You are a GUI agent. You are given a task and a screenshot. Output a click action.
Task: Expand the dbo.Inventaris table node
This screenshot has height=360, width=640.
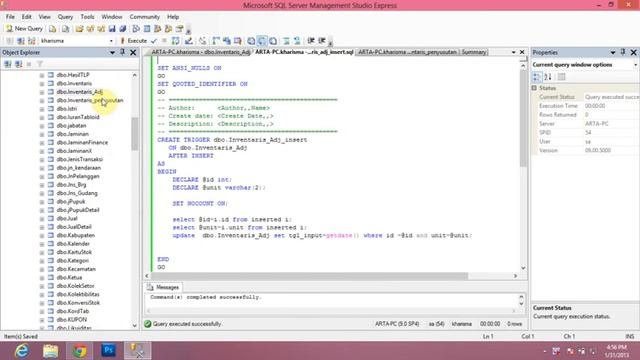point(42,84)
